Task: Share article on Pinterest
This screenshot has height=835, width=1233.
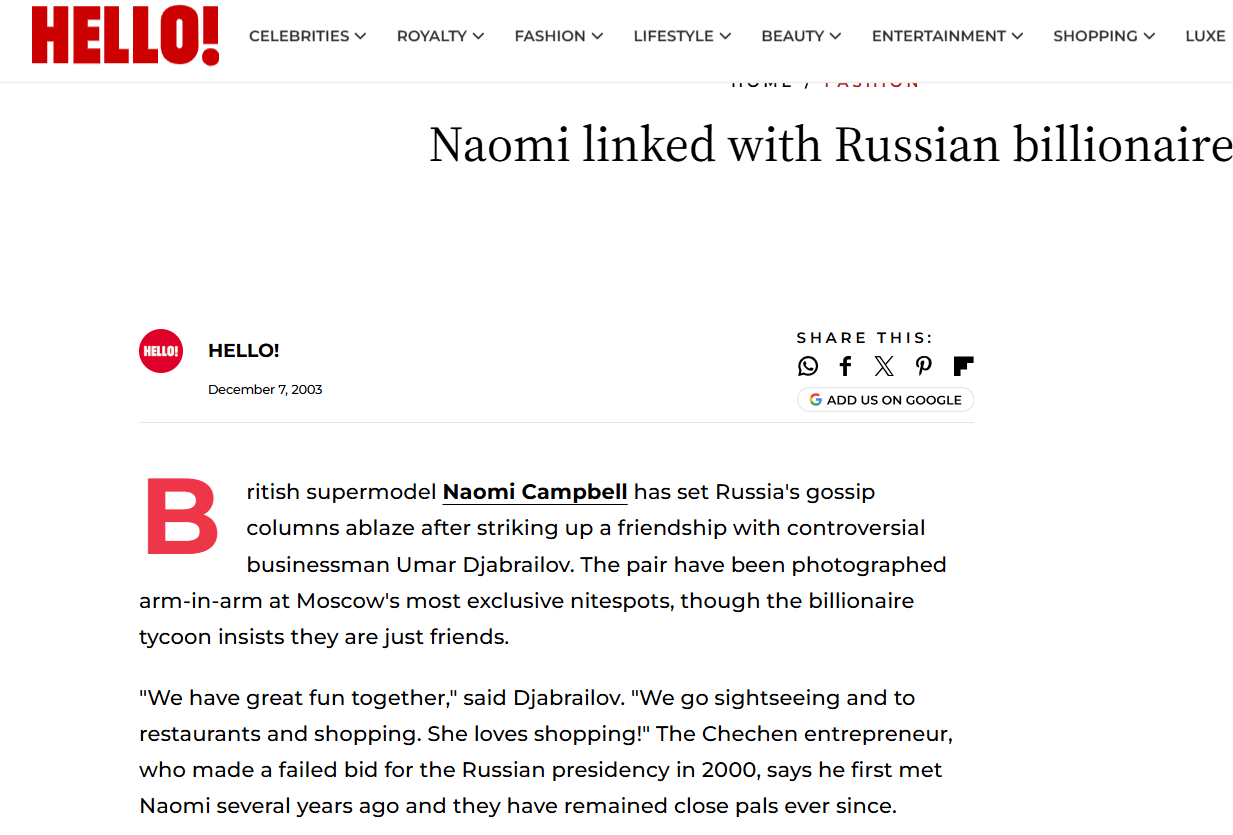Action: click(x=923, y=366)
